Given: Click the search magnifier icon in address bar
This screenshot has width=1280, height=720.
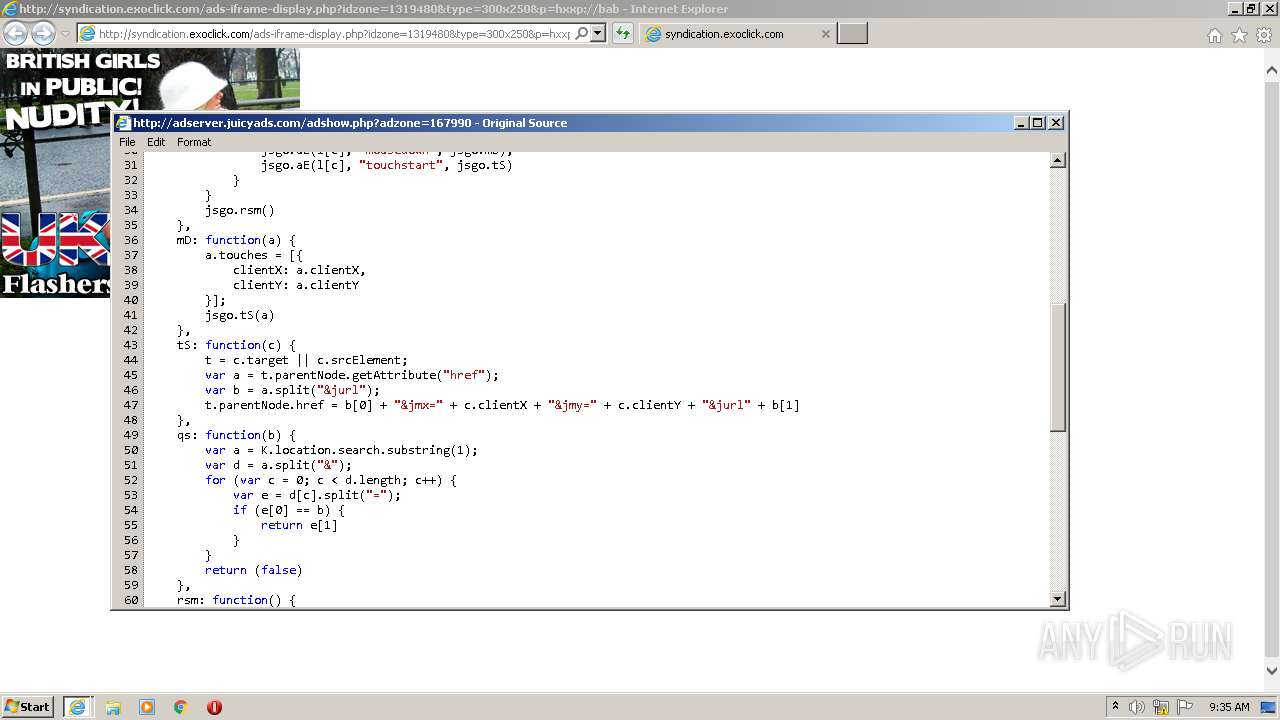Looking at the screenshot, I should 582,33.
